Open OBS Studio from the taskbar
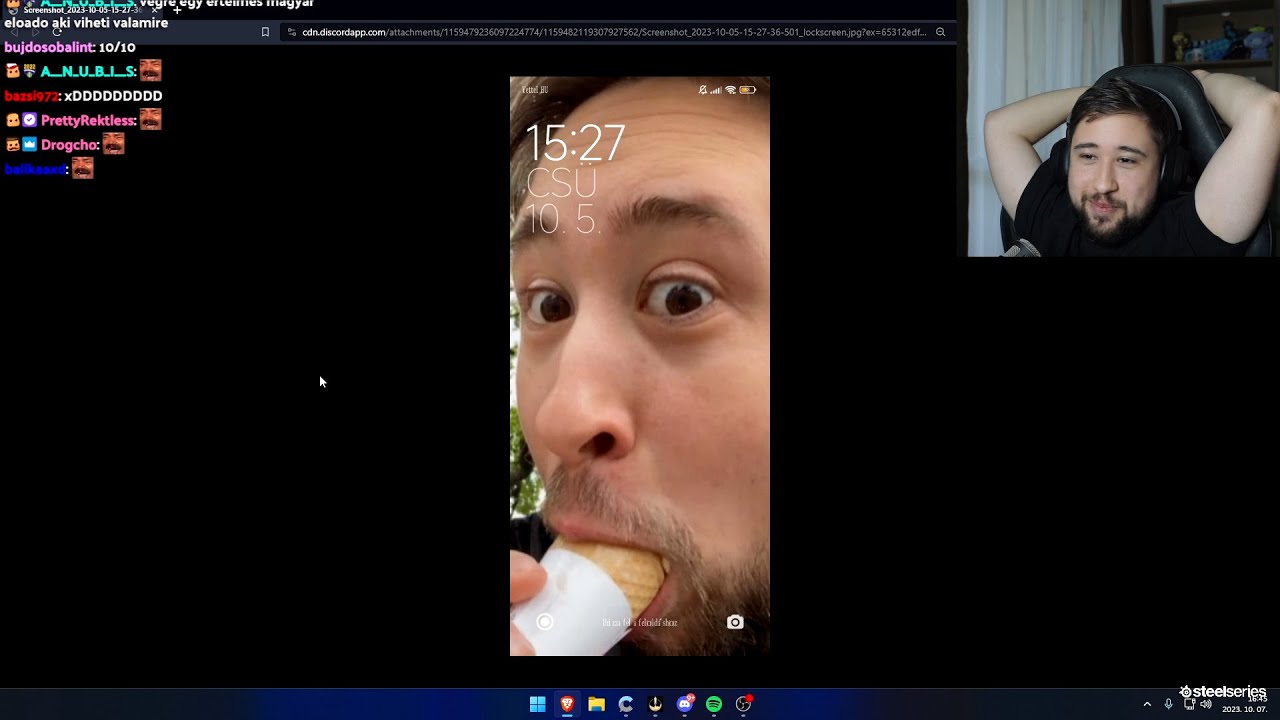 pos(743,704)
